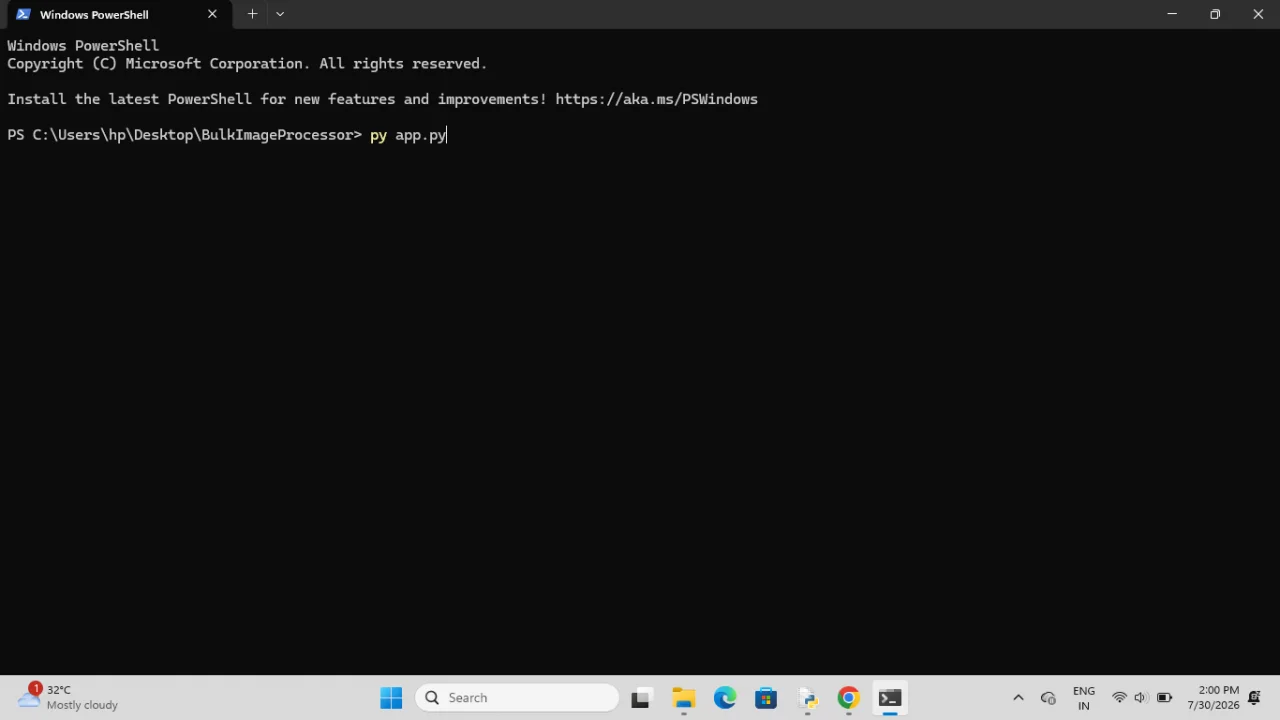
Task: Click the taskbar Search box
Action: point(517,698)
